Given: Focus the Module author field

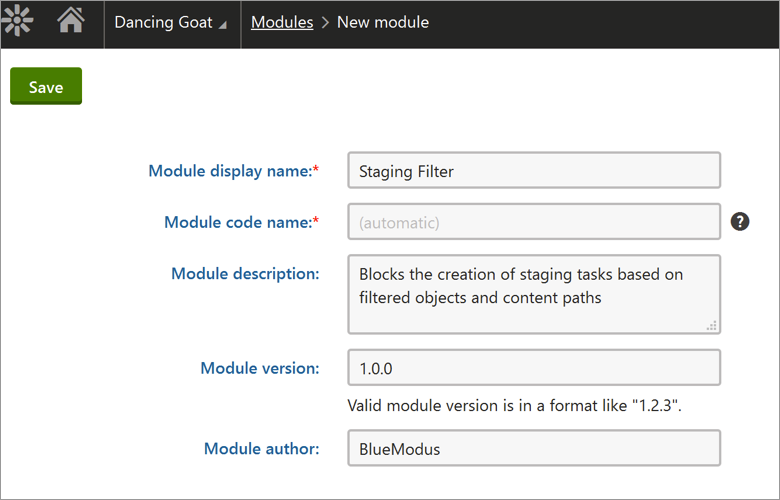Looking at the screenshot, I should click(x=534, y=449).
